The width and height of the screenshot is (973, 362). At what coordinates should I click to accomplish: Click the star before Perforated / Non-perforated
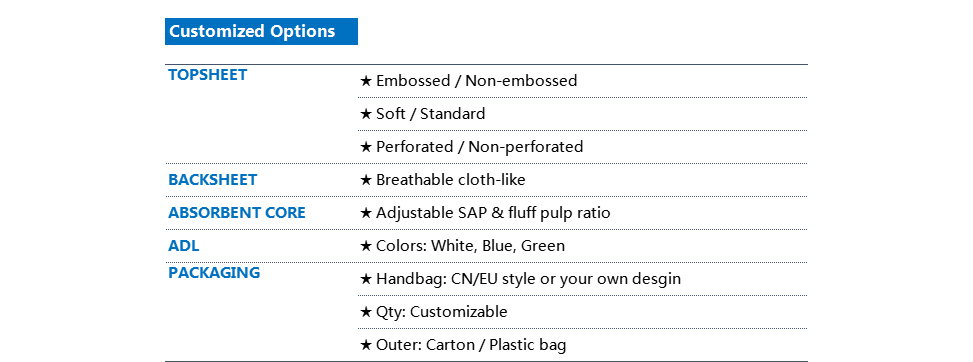coord(366,147)
